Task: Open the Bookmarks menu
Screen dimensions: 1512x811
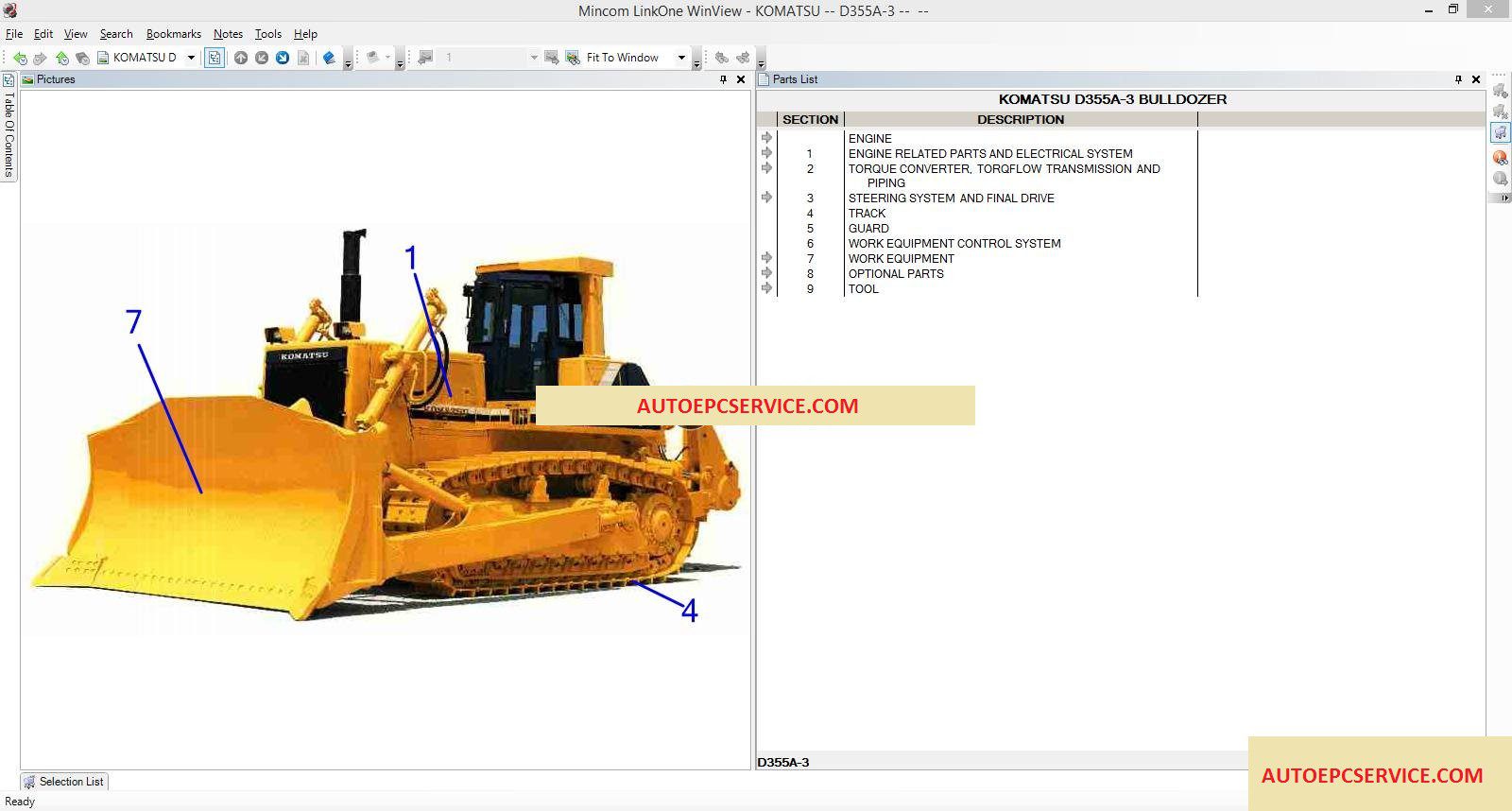Action: pos(174,34)
